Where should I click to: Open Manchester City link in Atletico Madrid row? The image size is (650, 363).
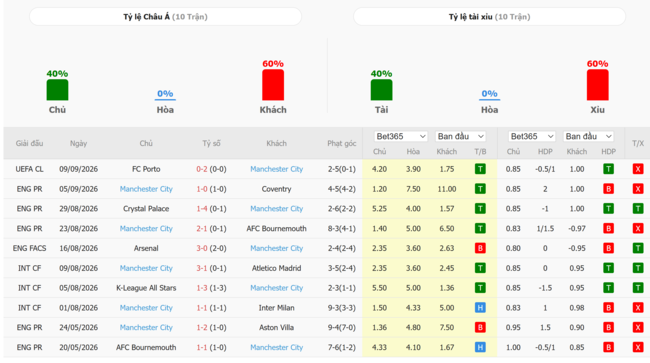pyautogui.click(x=146, y=268)
